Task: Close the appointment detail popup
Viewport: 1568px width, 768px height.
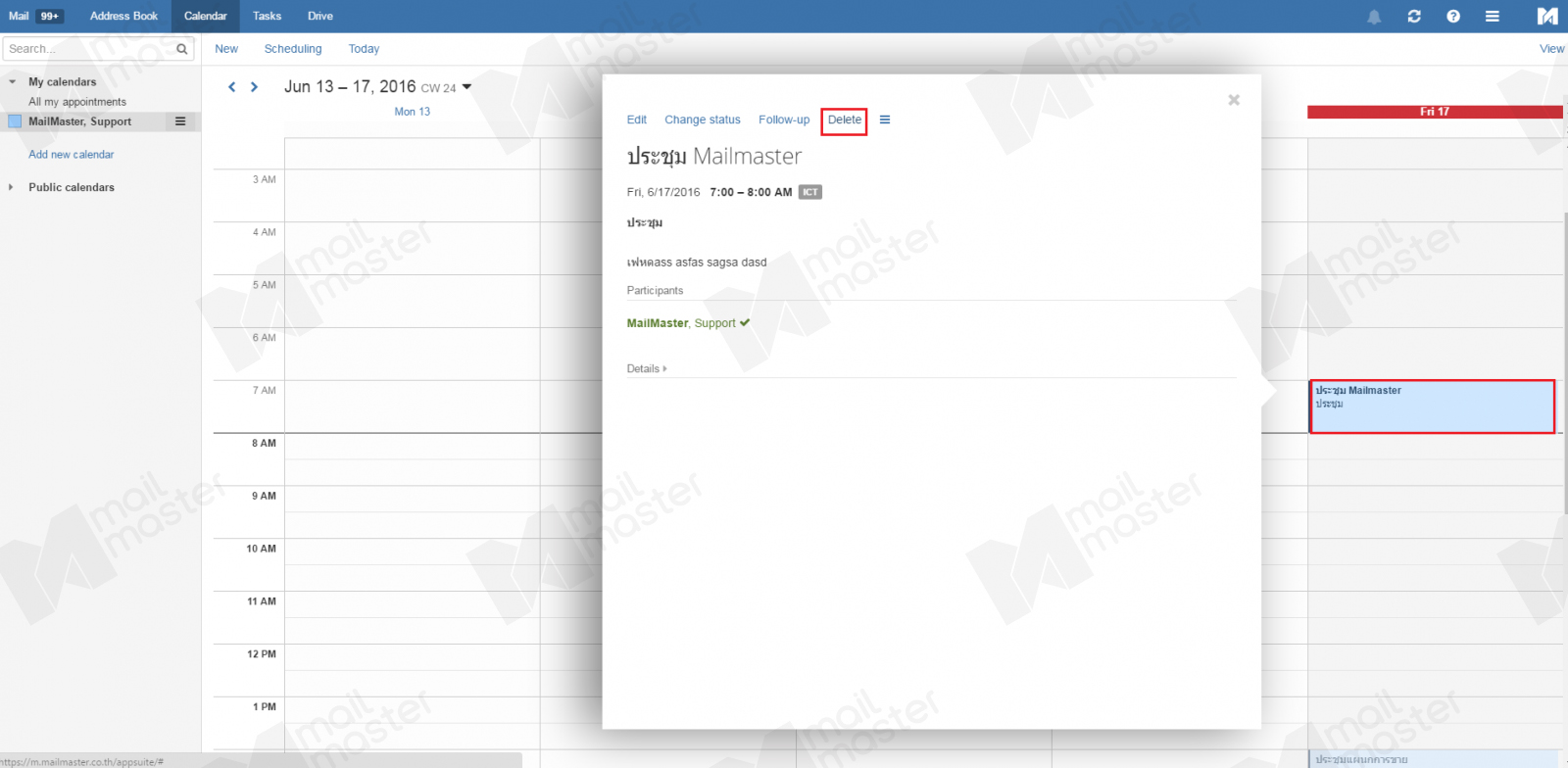Action: click(x=1234, y=100)
